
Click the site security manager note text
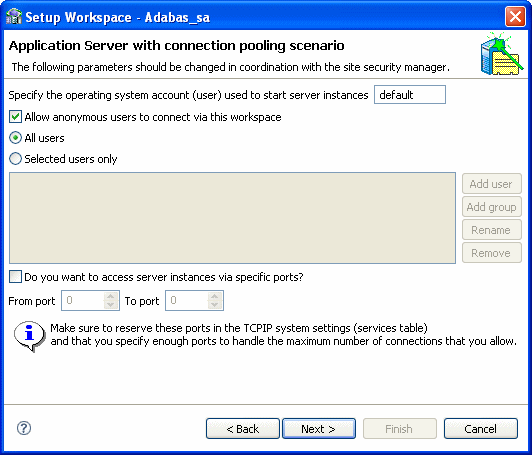[x=231, y=67]
